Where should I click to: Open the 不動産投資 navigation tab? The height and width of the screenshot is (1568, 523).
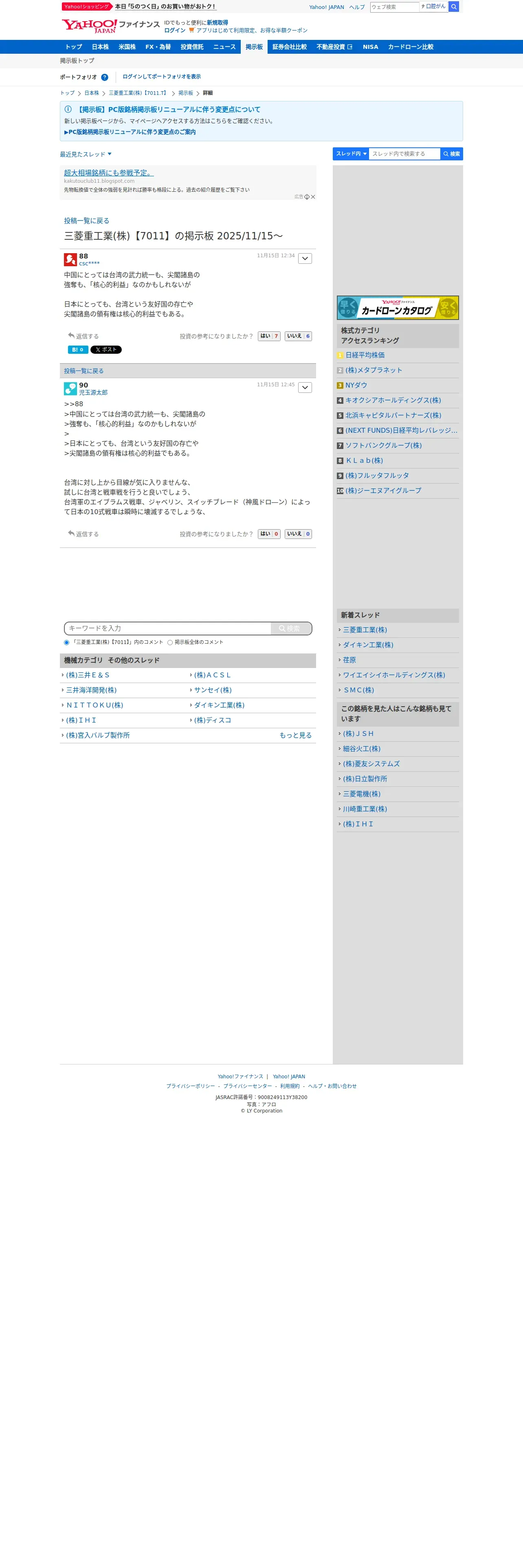click(334, 47)
